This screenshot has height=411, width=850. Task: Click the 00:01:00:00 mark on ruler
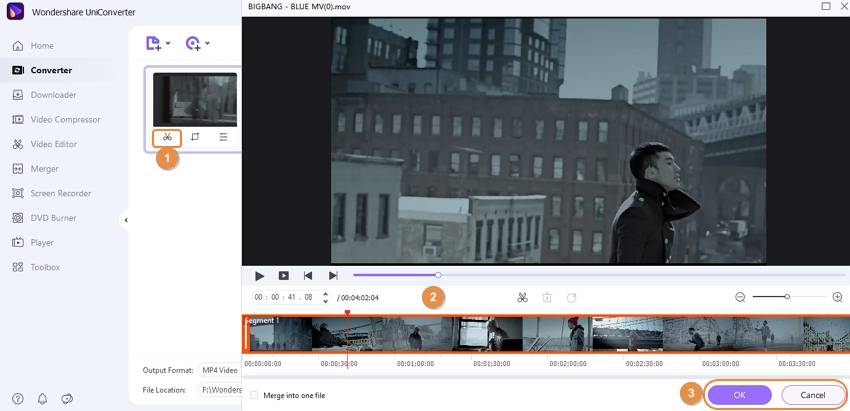415,364
